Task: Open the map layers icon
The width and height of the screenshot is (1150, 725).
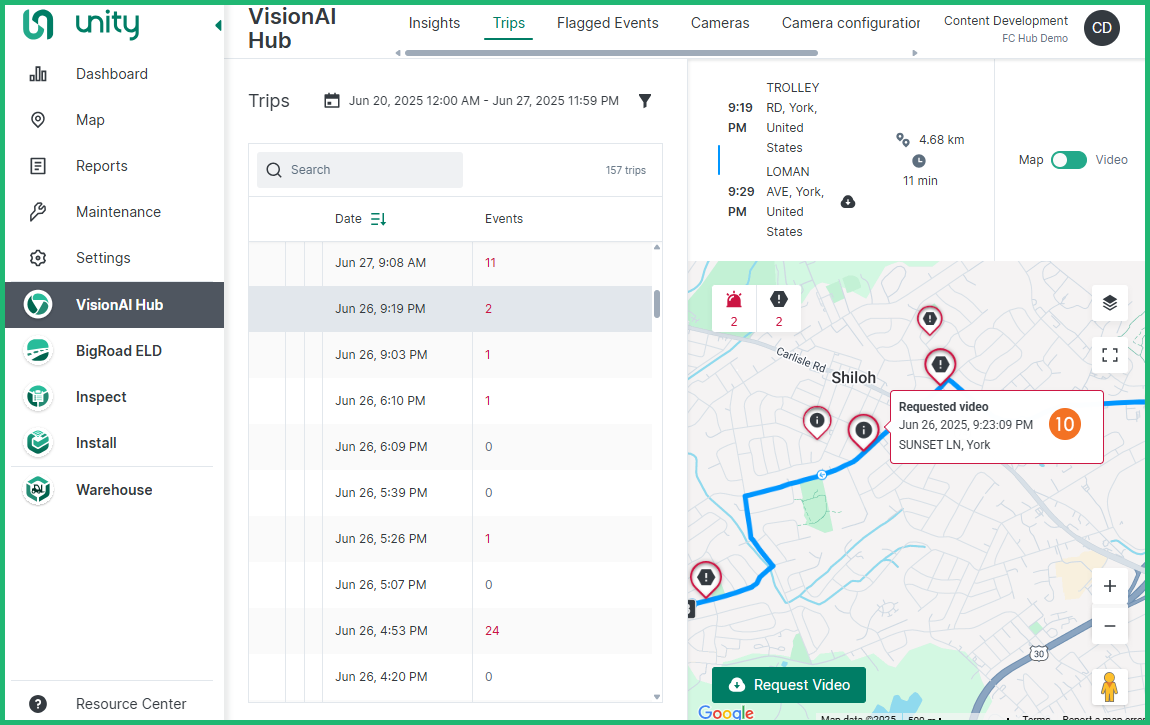Action: tap(1109, 303)
